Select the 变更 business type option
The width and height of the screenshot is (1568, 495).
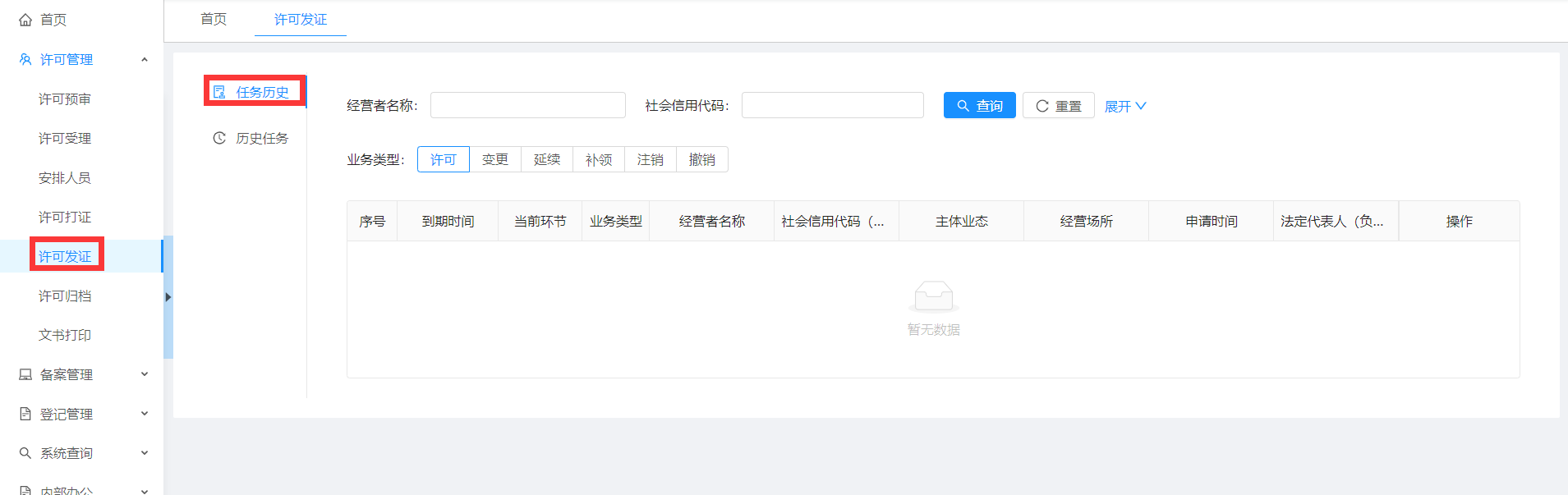[x=494, y=159]
